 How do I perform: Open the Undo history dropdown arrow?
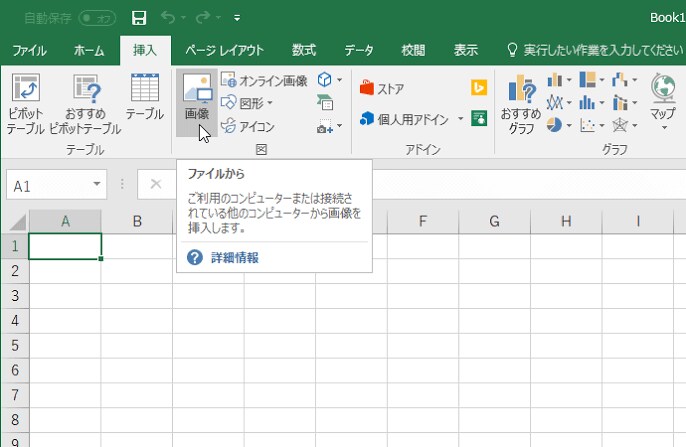click(x=183, y=18)
